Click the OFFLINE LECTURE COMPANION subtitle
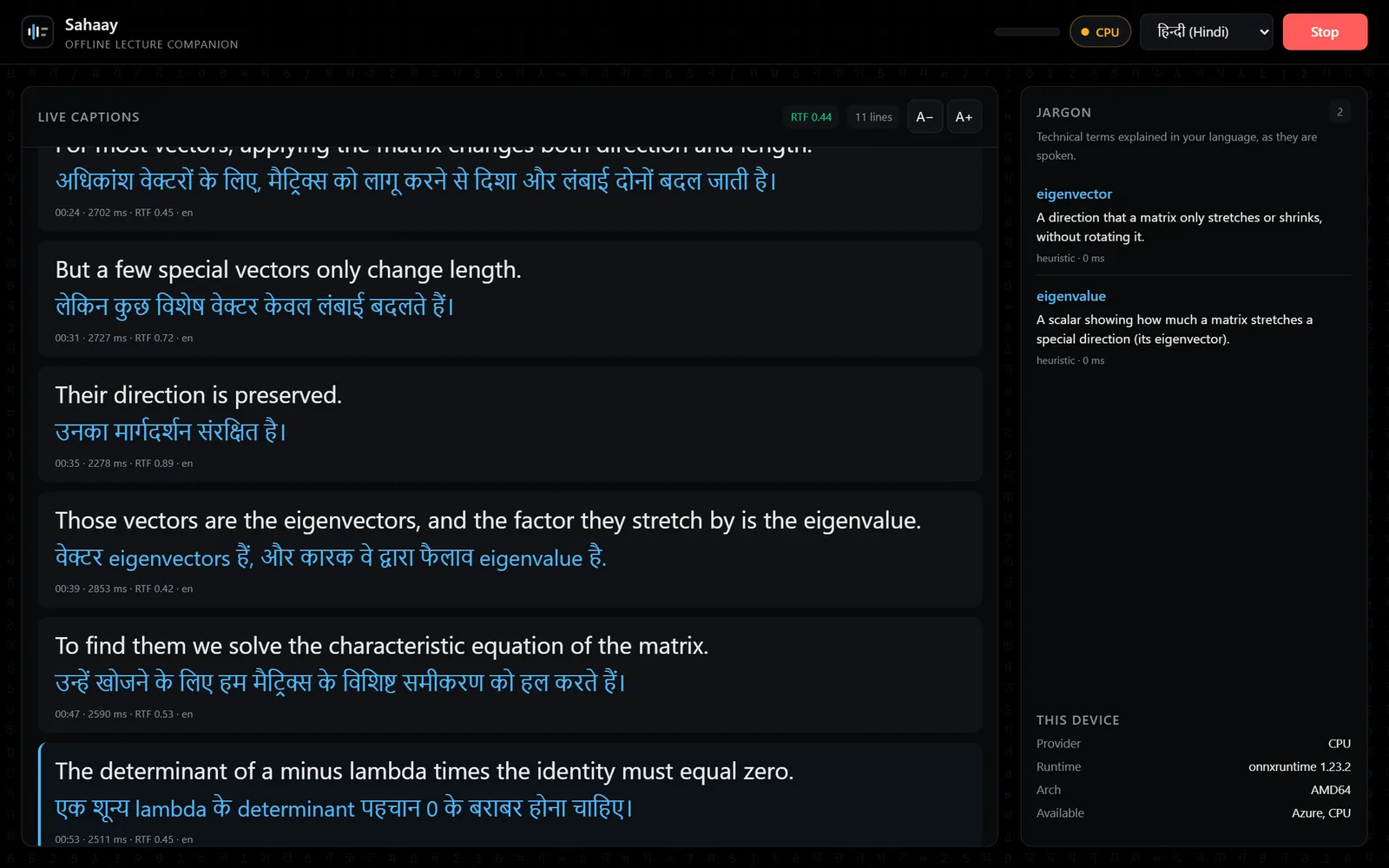Image resolution: width=1389 pixels, height=868 pixels. [x=151, y=44]
